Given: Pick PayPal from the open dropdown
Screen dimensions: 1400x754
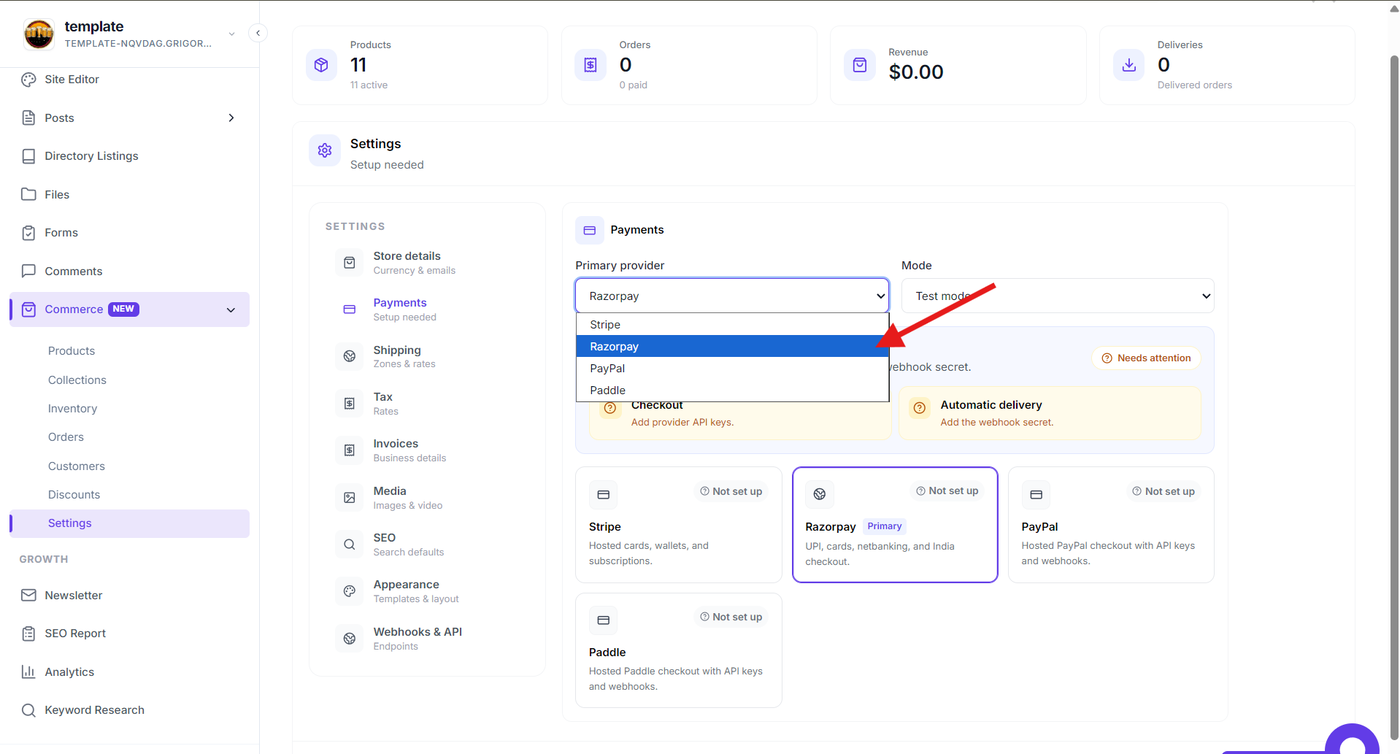Looking at the screenshot, I should (732, 368).
